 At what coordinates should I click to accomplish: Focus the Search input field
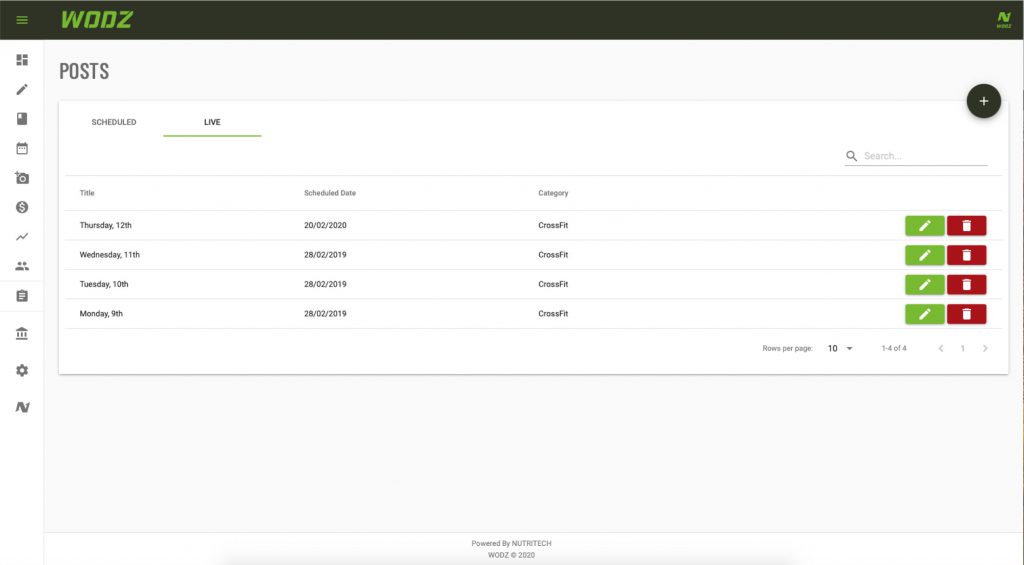[x=925, y=156]
